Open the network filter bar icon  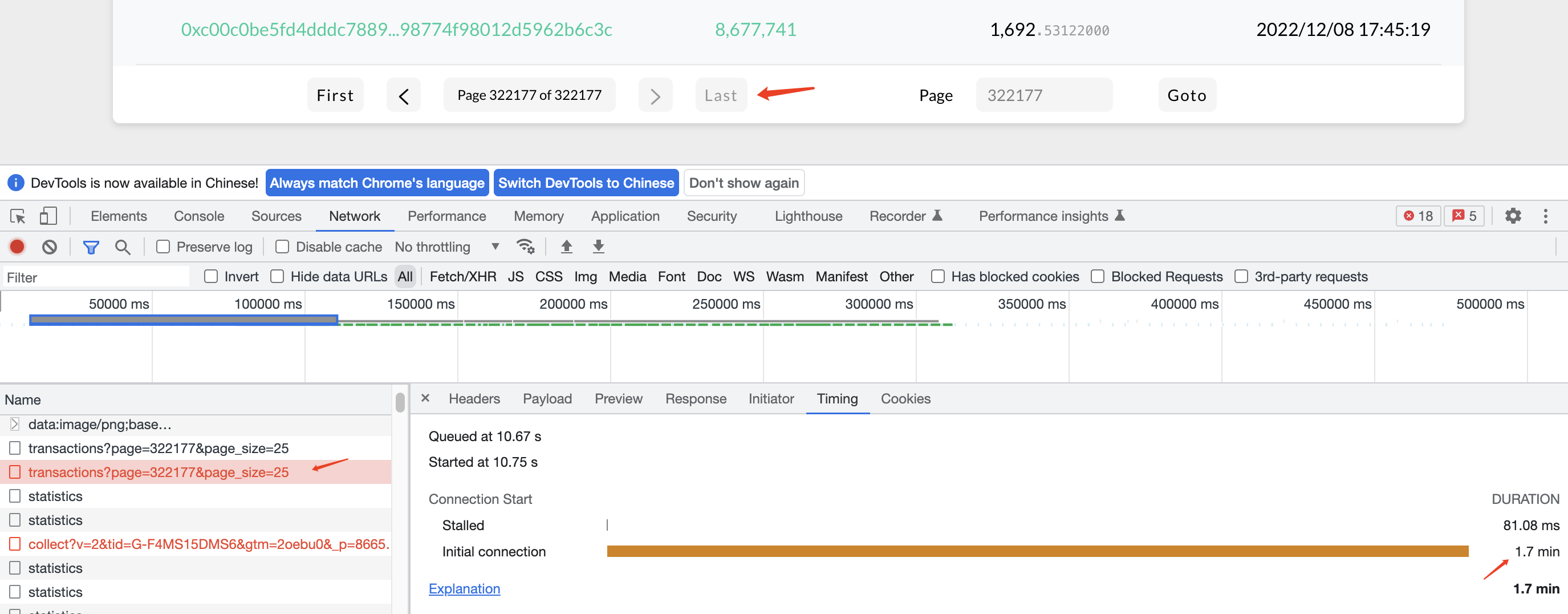tap(91, 247)
